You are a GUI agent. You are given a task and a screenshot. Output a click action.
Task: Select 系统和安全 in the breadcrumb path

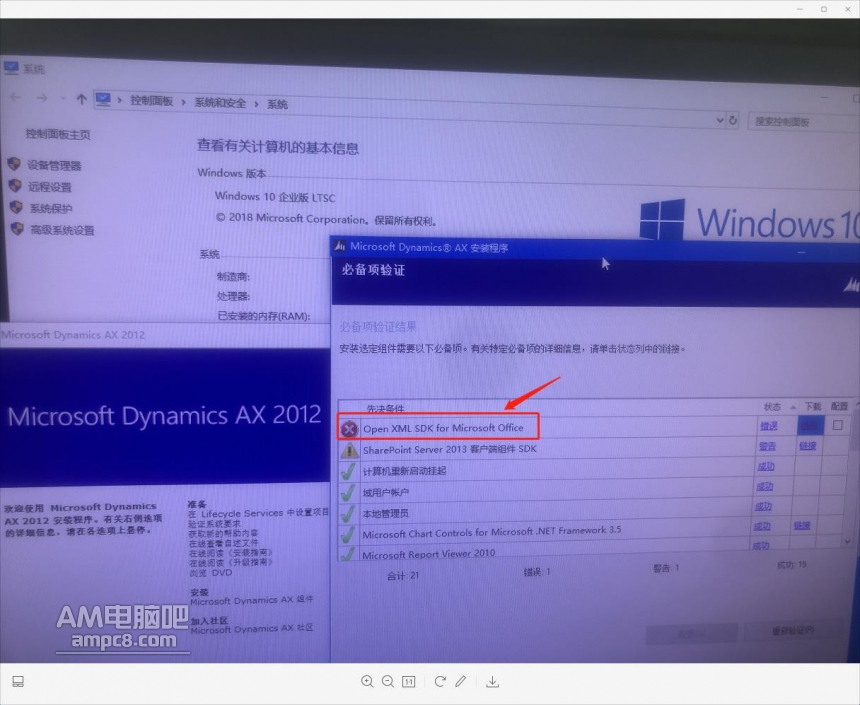220,103
